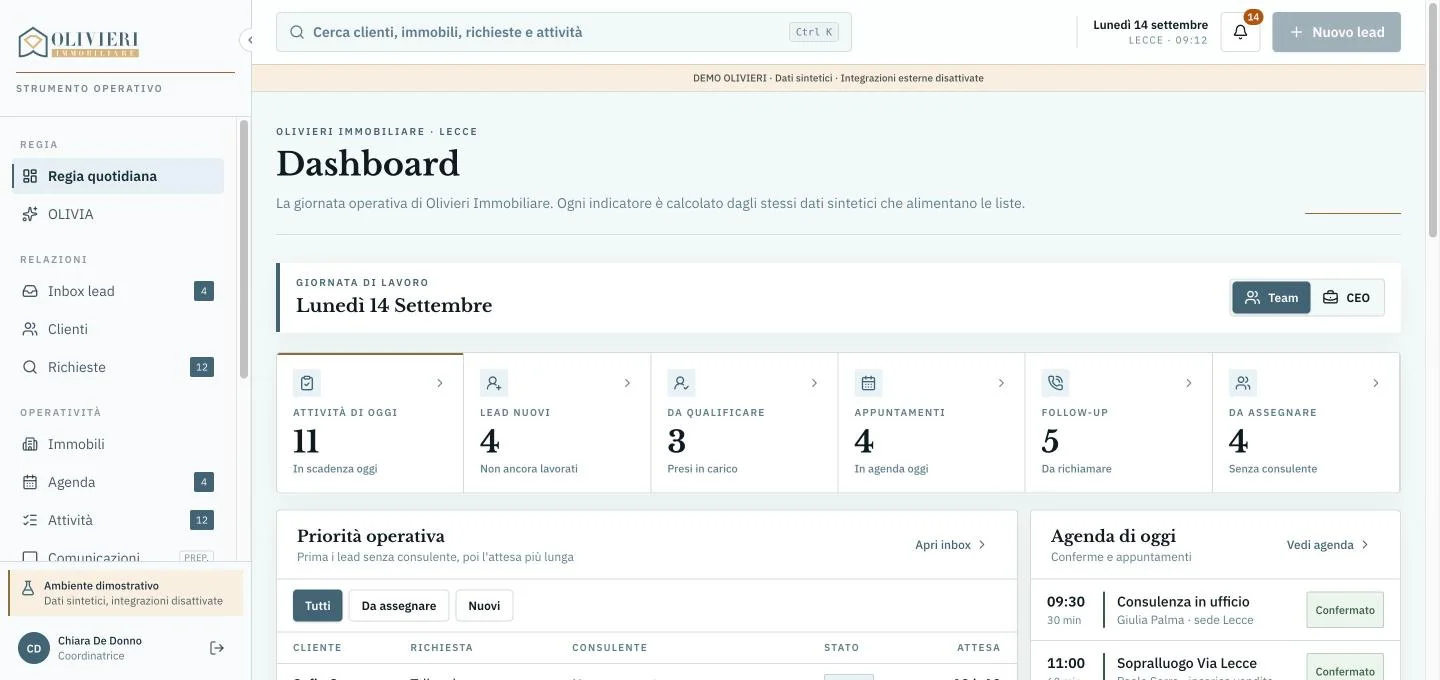Select the Tutti filter

click(x=318, y=606)
